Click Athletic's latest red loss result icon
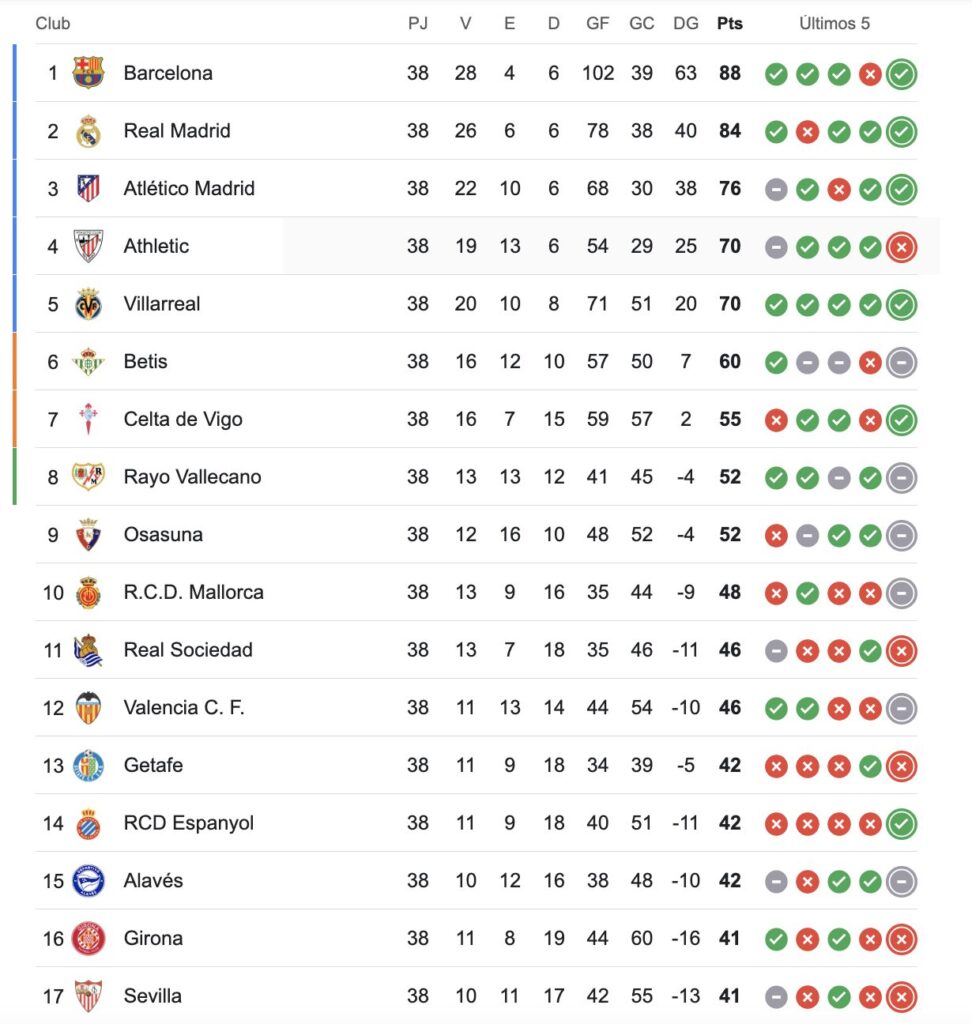 coord(901,247)
